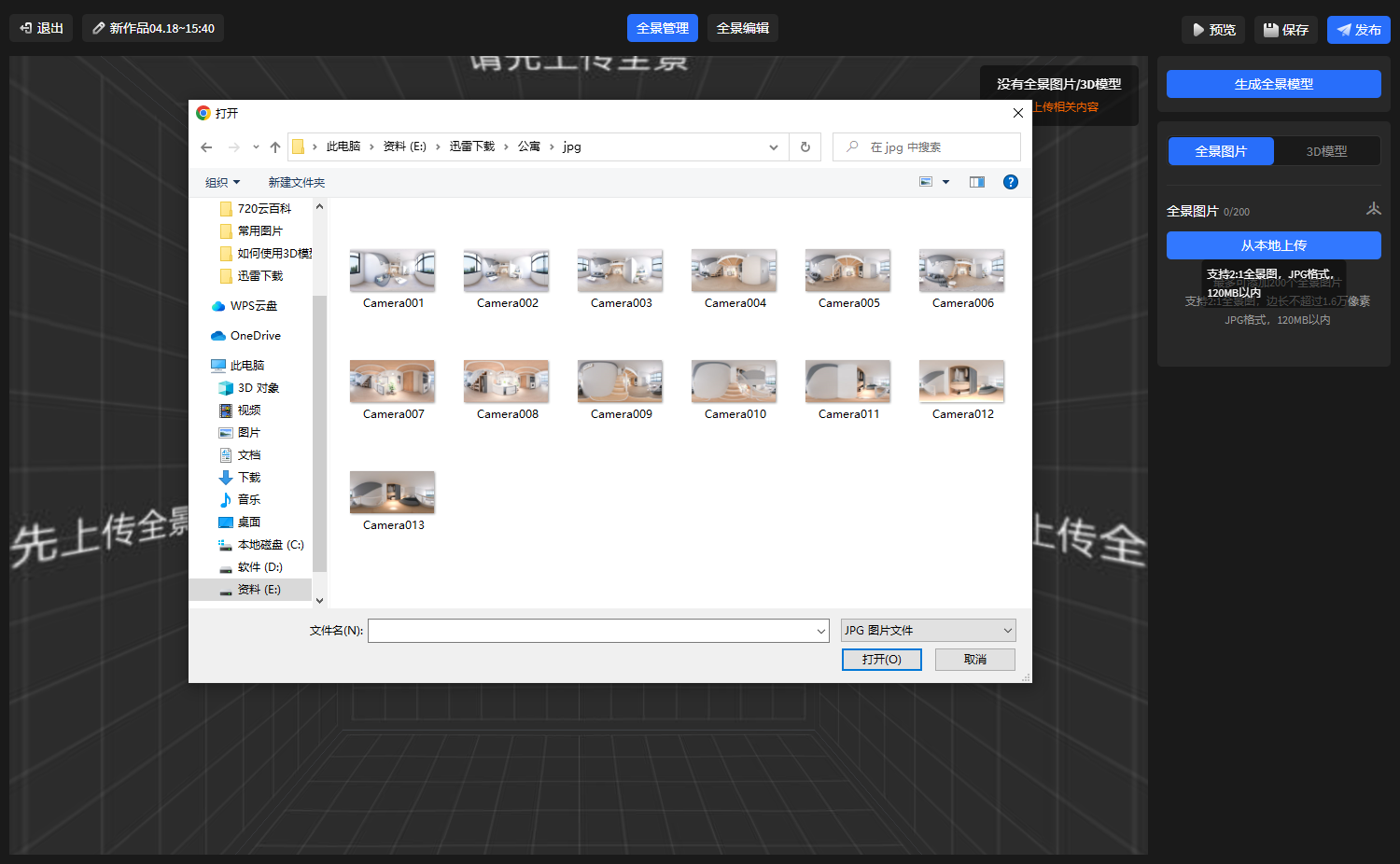Select the Camera005 thumbnail
The width and height of the screenshot is (1400, 864).
pyautogui.click(x=847, y=278)
